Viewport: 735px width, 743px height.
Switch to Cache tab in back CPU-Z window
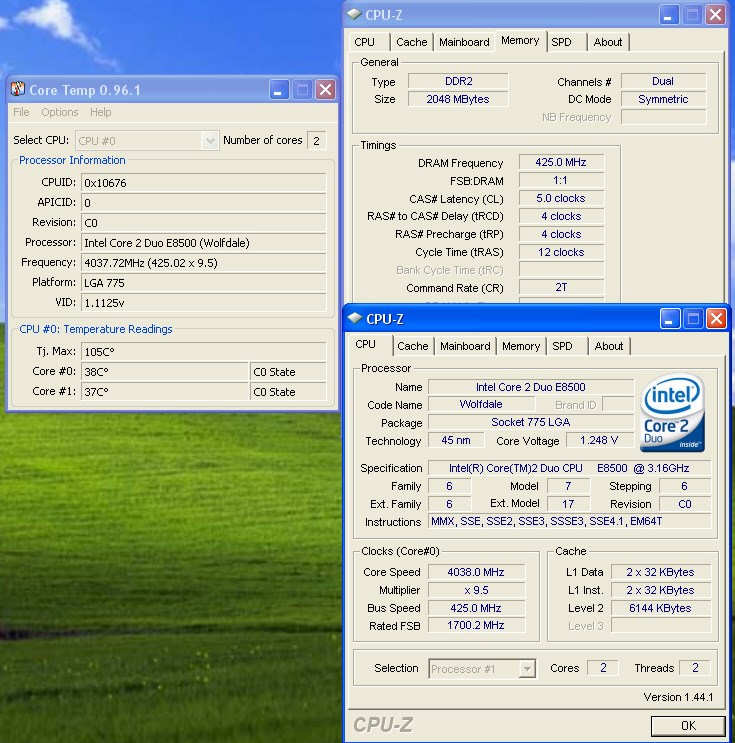click(412, 42)
